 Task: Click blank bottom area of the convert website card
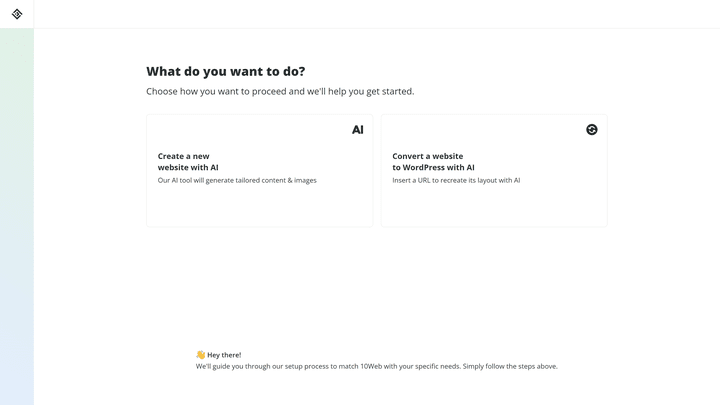(494, 208)
